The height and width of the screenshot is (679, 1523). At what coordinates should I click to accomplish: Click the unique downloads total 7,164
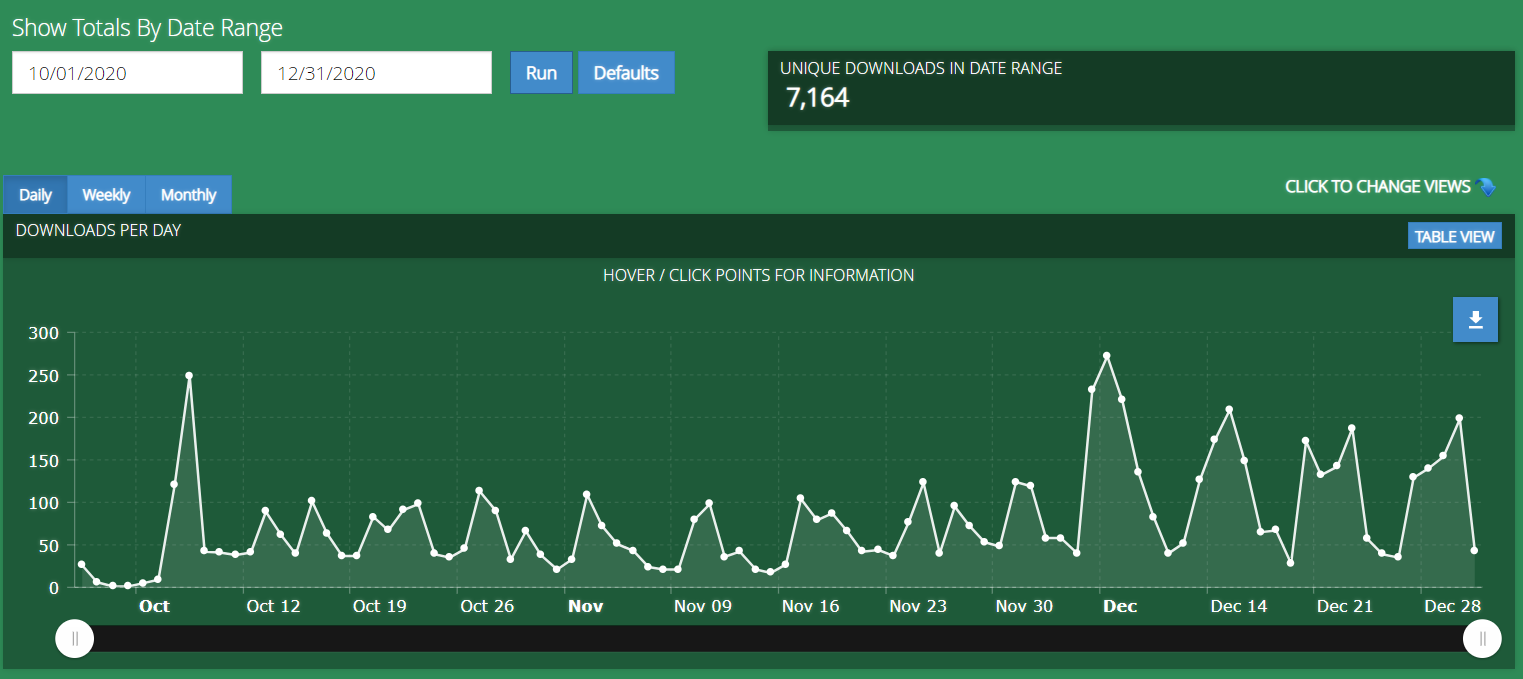[x=817, y=98]
